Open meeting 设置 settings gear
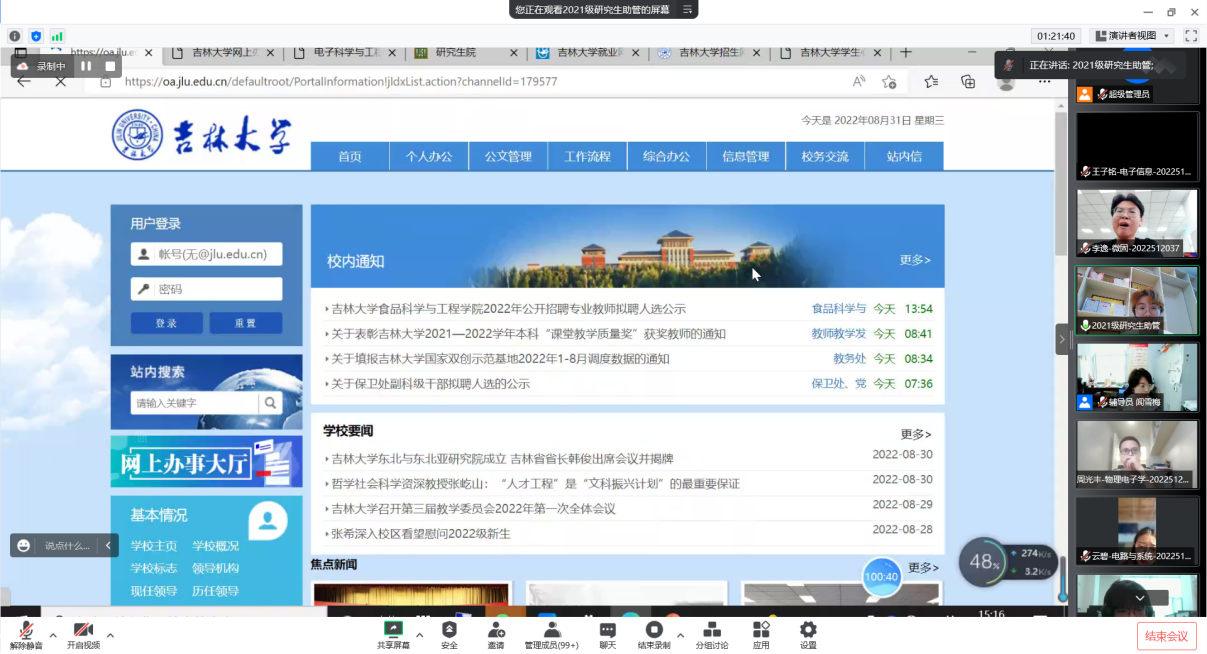This screenshot has height=654, width=1207. pyautogui.click(x=808, y=630)
